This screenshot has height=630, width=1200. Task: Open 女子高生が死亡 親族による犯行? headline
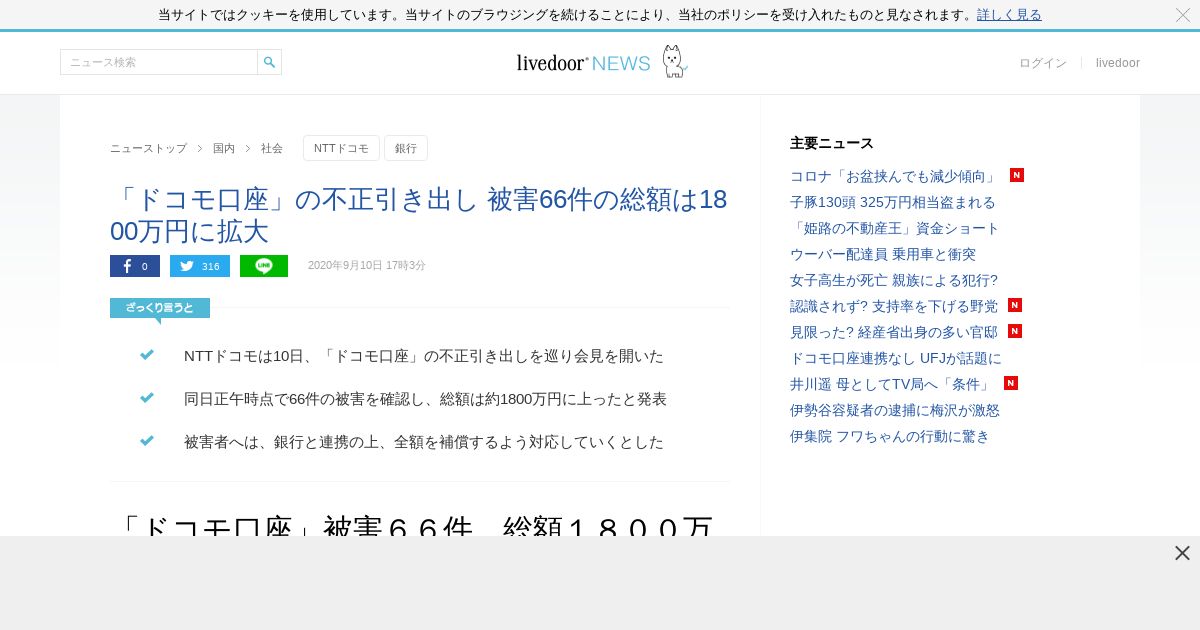(894, 280)
